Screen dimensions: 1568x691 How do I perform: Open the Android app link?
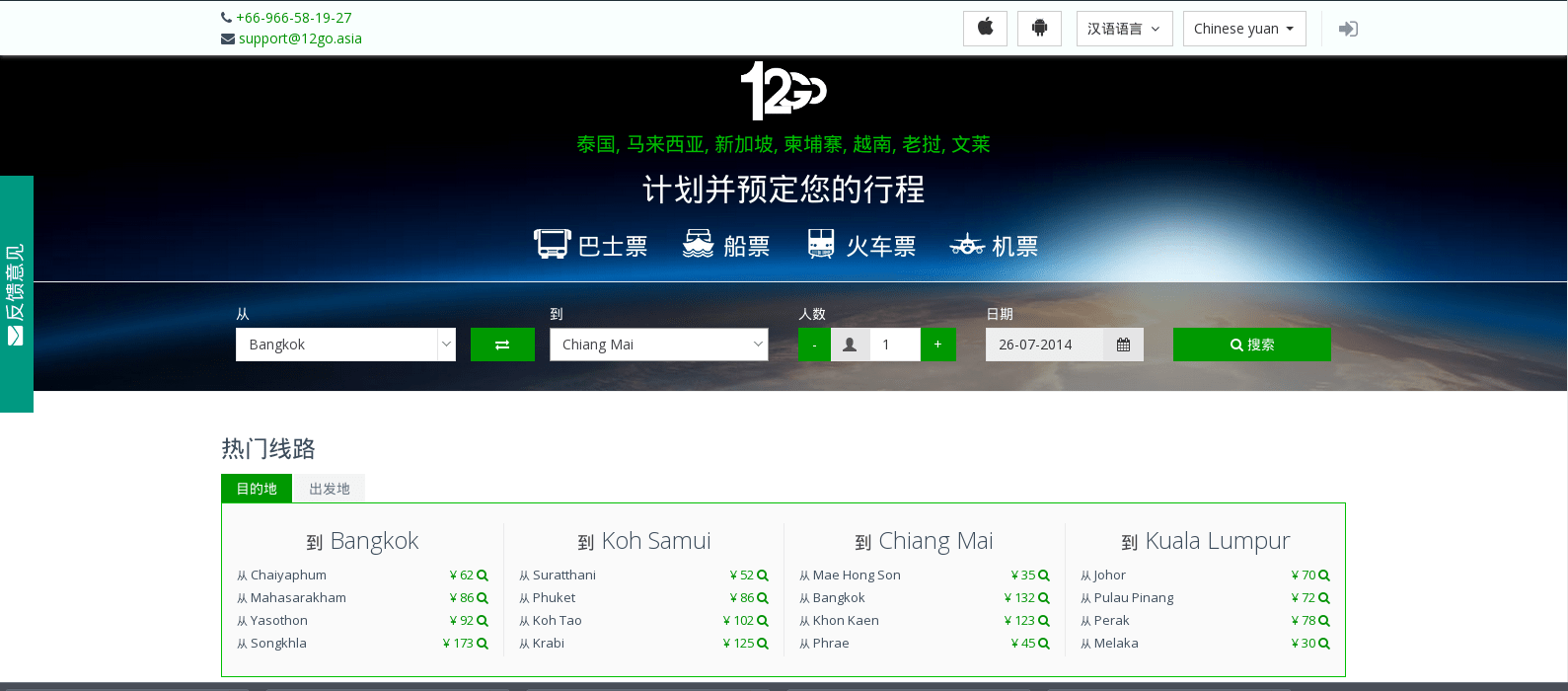(1039, 29)
